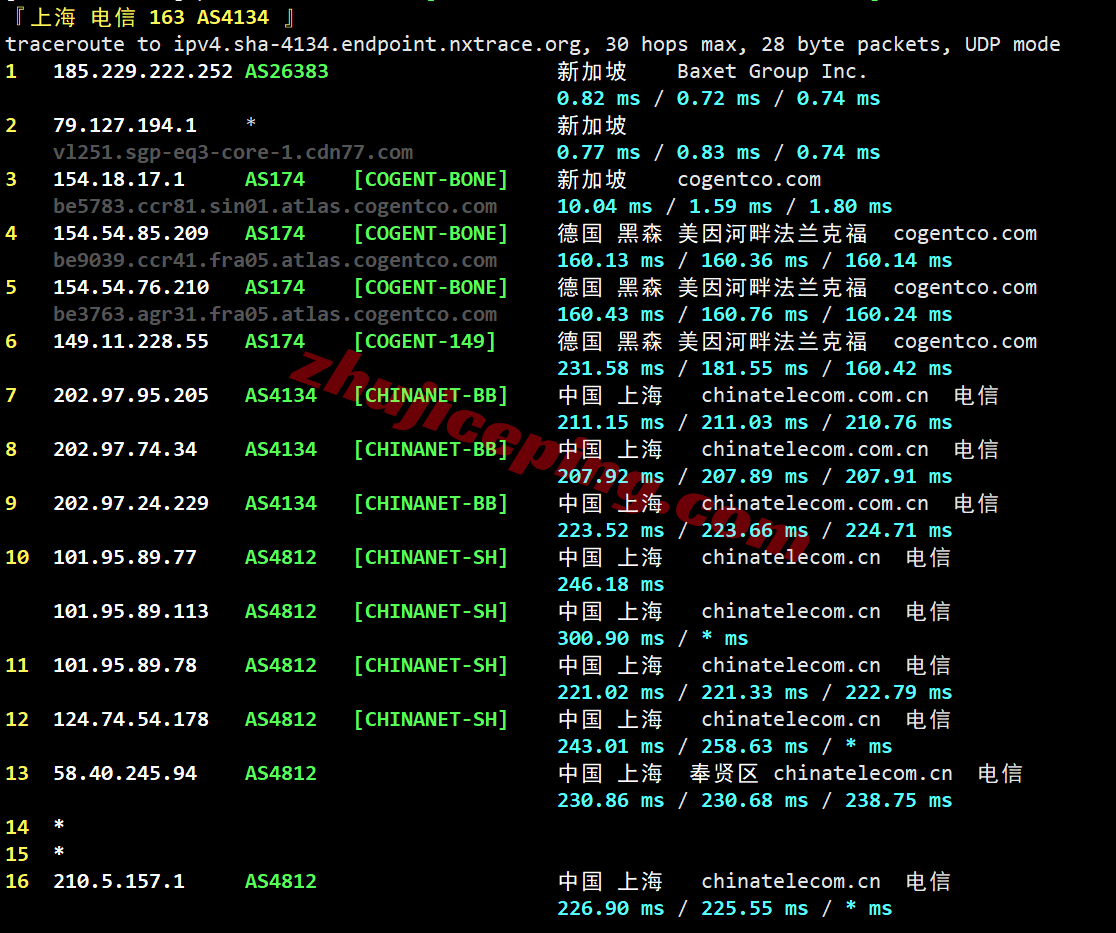1116x933 pixels.
Task: Select IP address 58.40.245.94
Action: coord(124,773)
